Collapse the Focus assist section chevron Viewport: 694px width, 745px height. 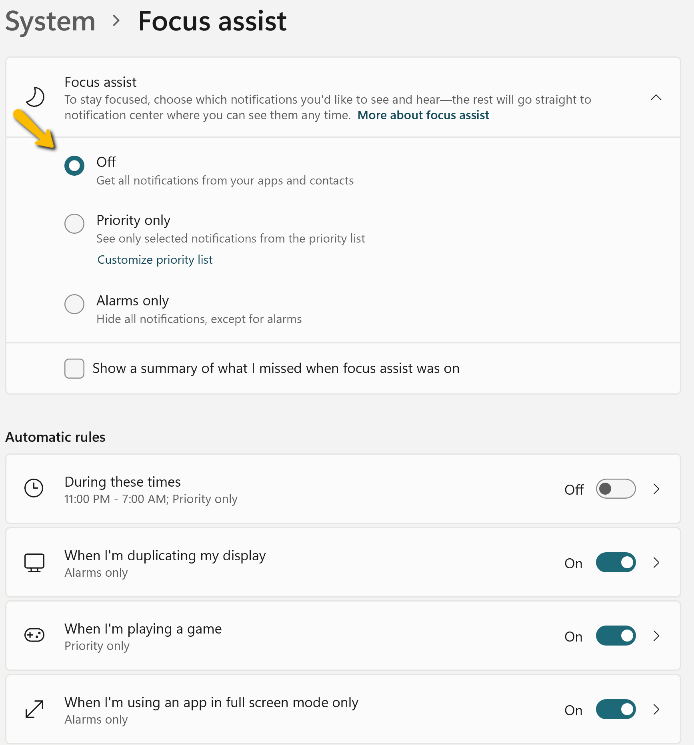pyautogui.click(x=656, y=98)
